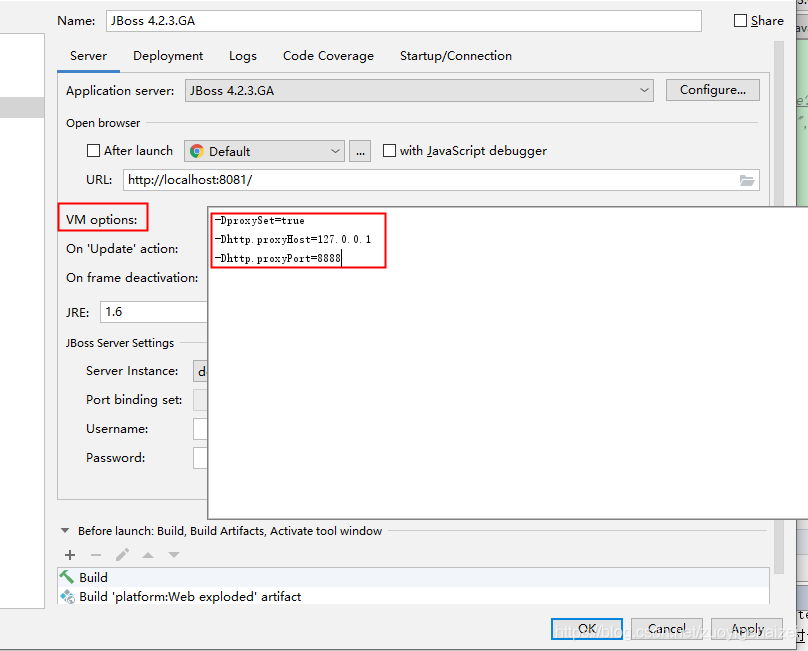Click the VM options label

(102, 220)
